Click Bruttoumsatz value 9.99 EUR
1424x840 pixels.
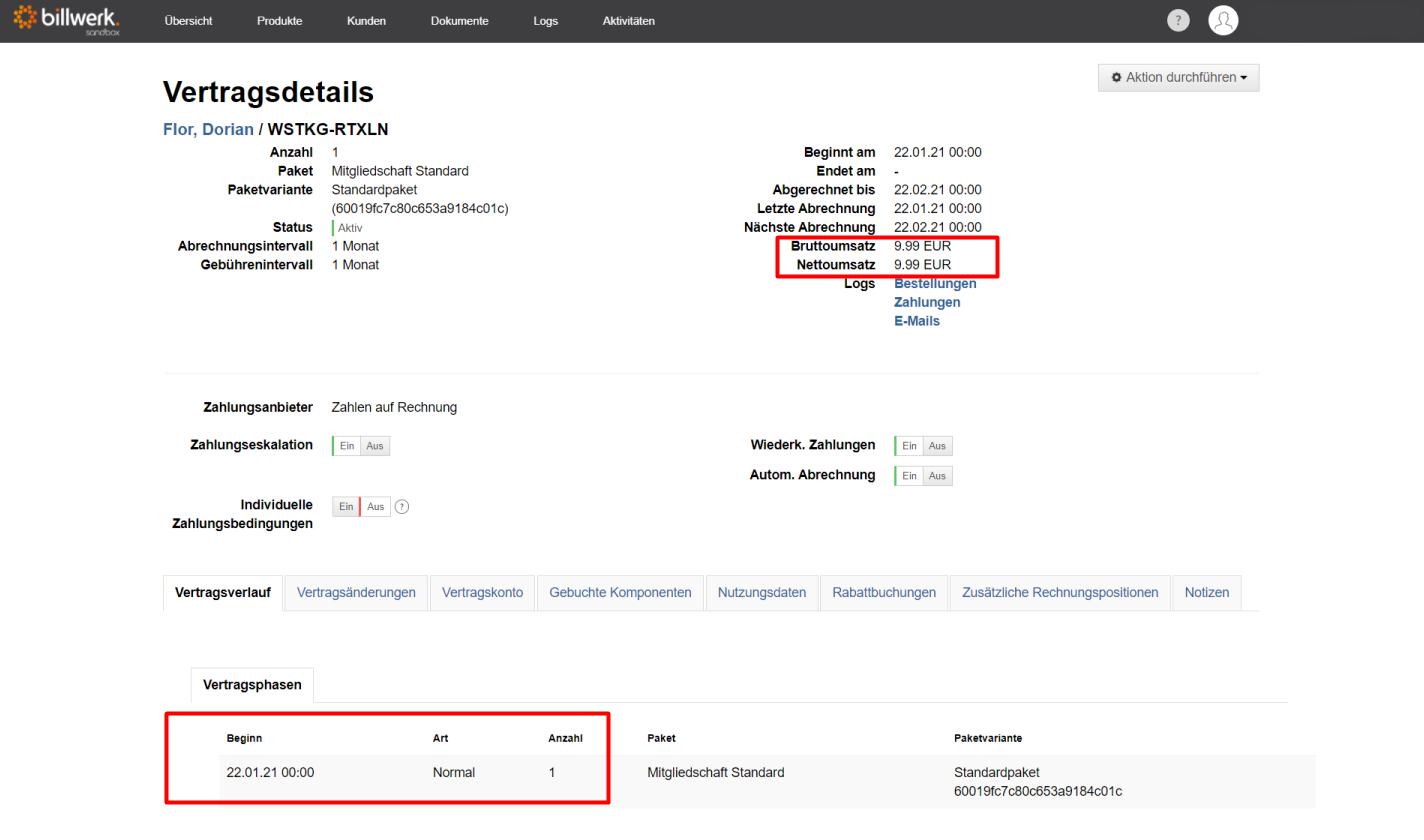click(x=922, y=246)
